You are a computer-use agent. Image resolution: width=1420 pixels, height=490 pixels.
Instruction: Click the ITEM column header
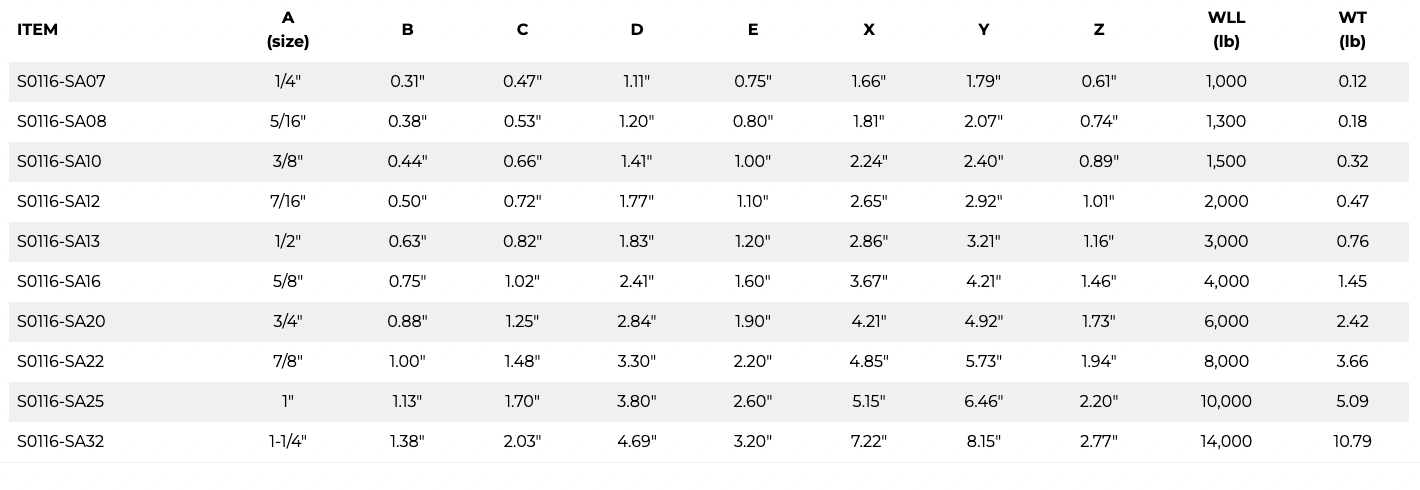click(37, 30)
